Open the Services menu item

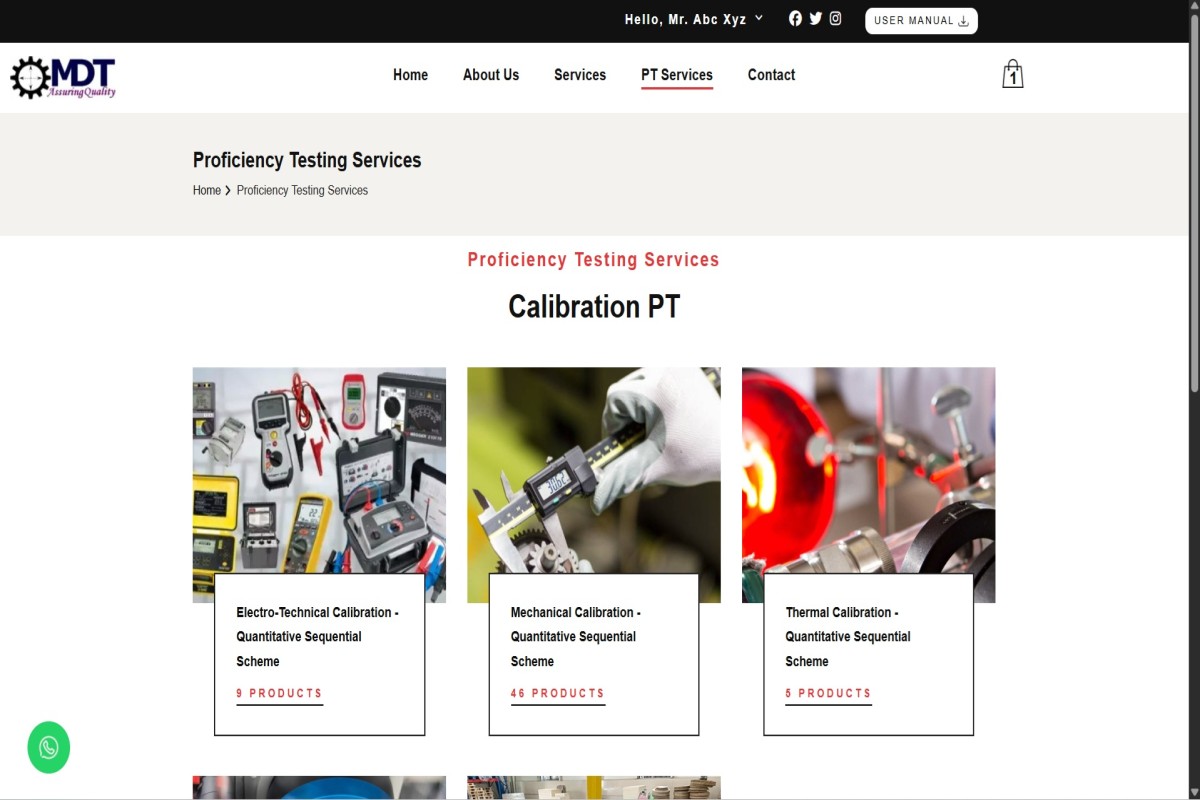point(580,75)
